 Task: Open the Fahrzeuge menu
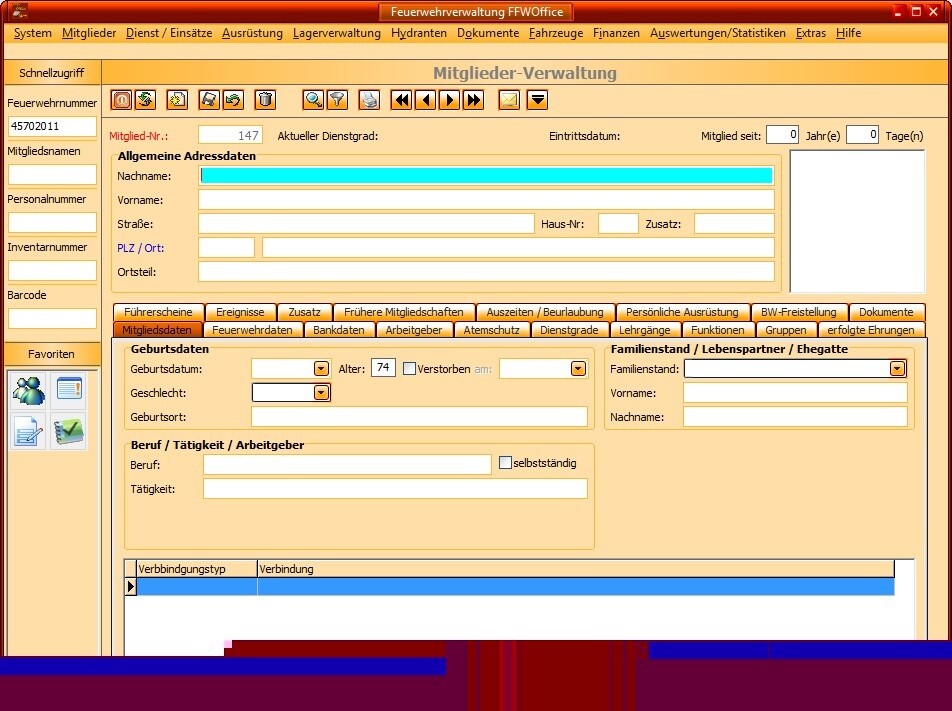(556, 33)
